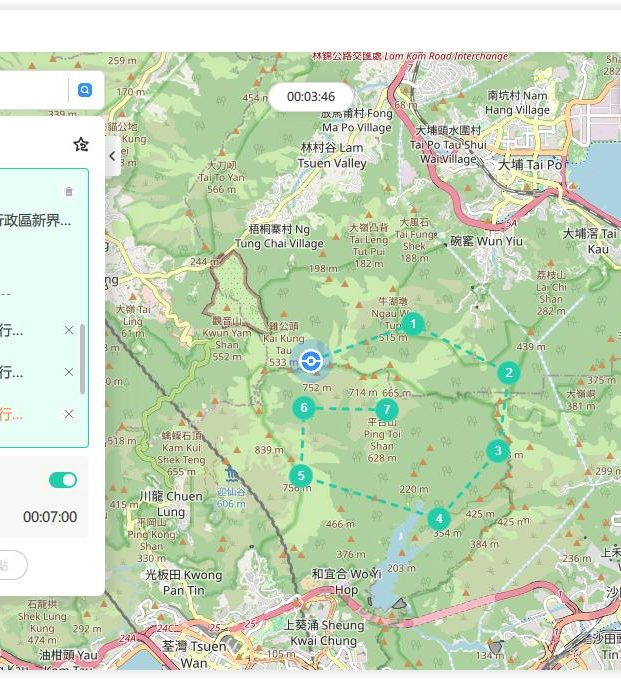This screenshot has width=621, height=680.
Task: Select route waypoint marker 6
Action: pos(304,408)
